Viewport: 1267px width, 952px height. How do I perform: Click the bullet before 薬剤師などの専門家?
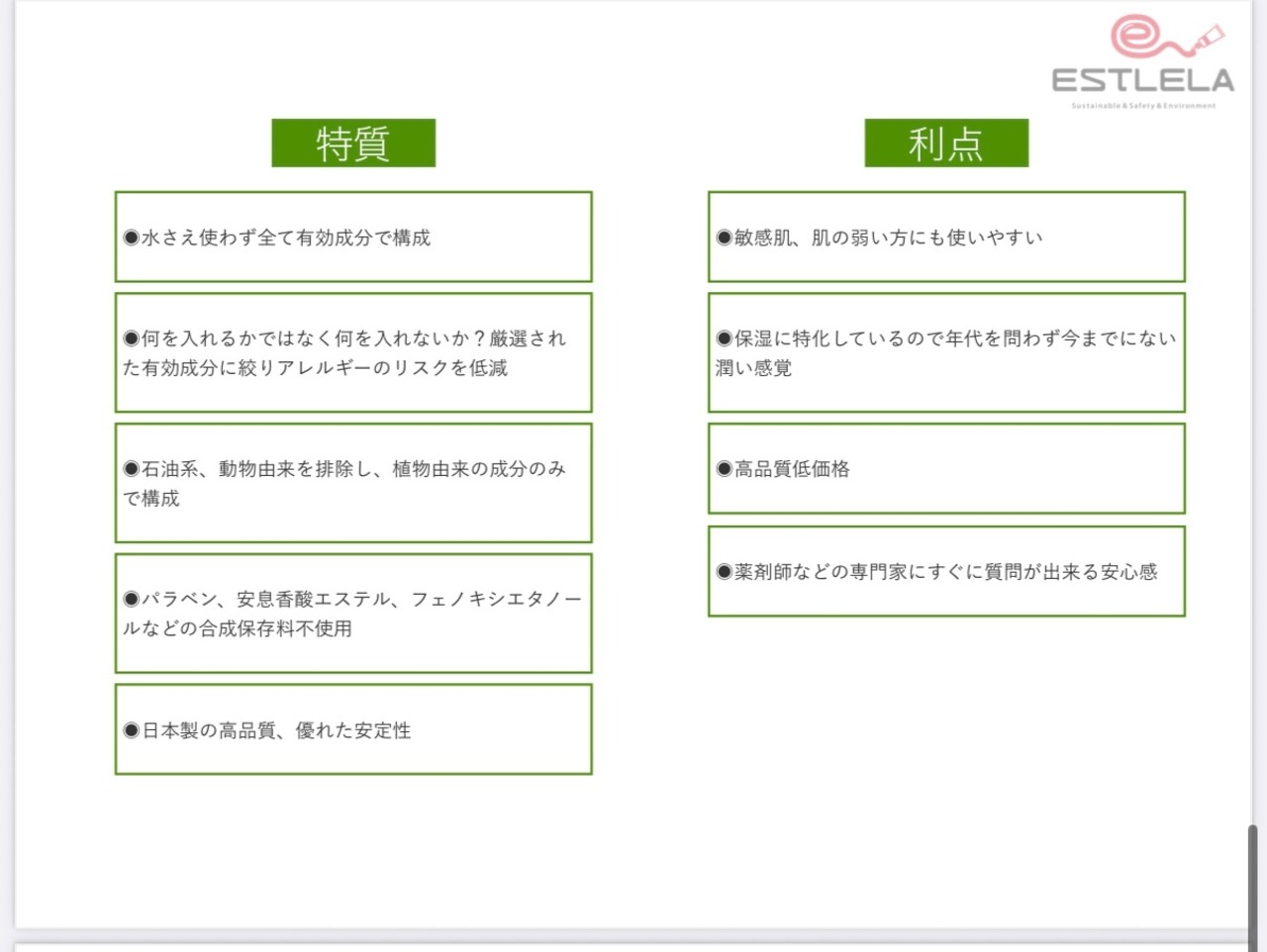tap(725, 572)
